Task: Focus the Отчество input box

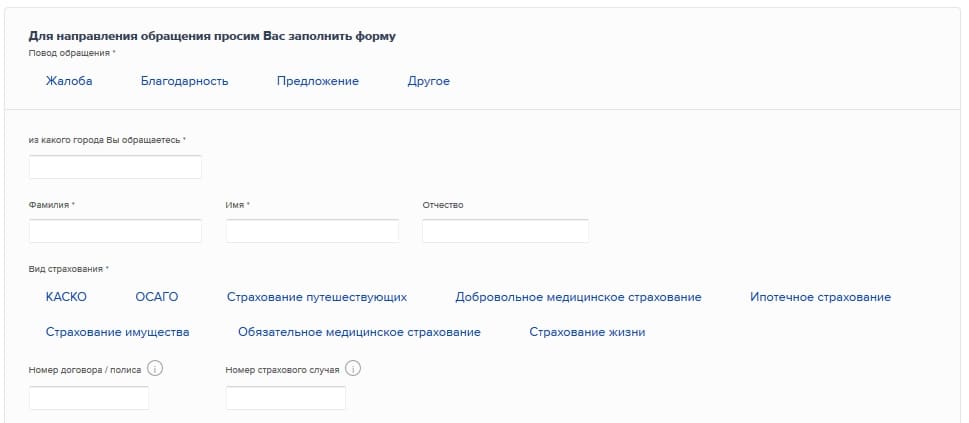Action: [x=505, y=231]
